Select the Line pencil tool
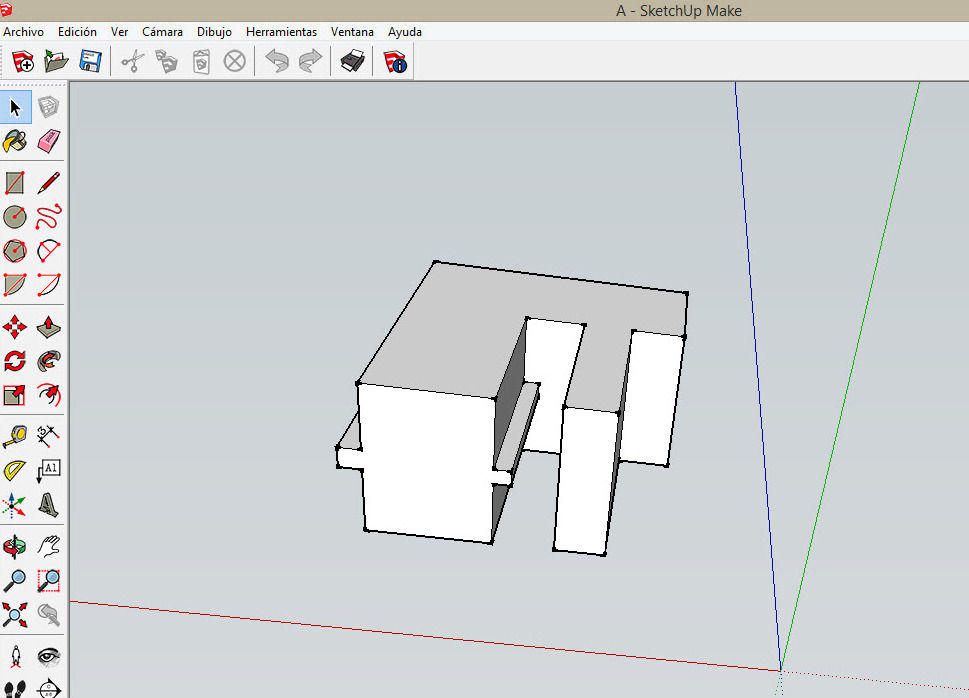Image resolution: width=969 pixels, height=698 pixels. [48, 184]
